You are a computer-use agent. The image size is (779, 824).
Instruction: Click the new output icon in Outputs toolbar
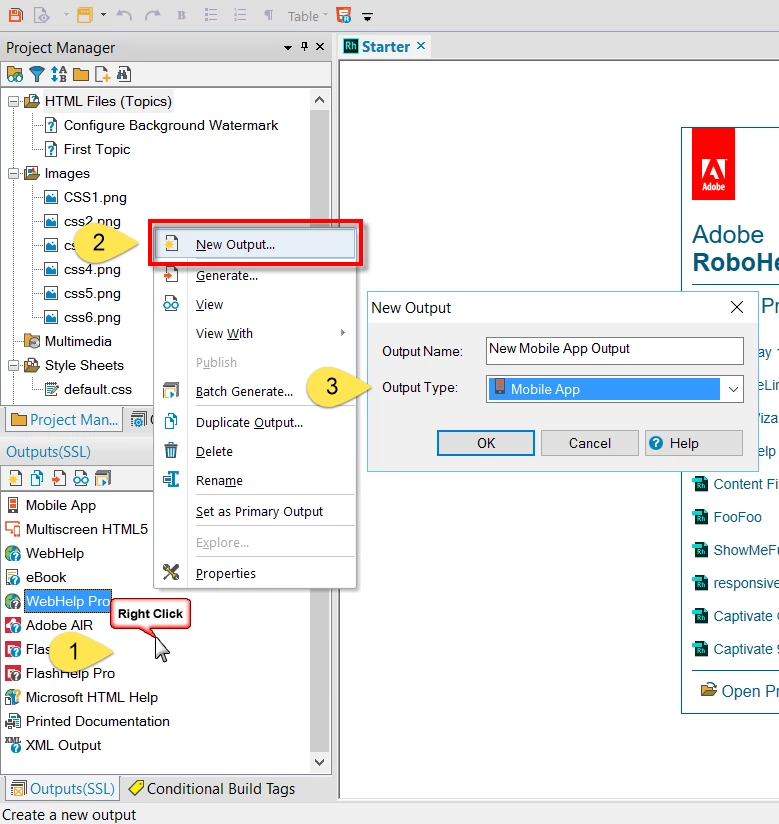(15, 479)
